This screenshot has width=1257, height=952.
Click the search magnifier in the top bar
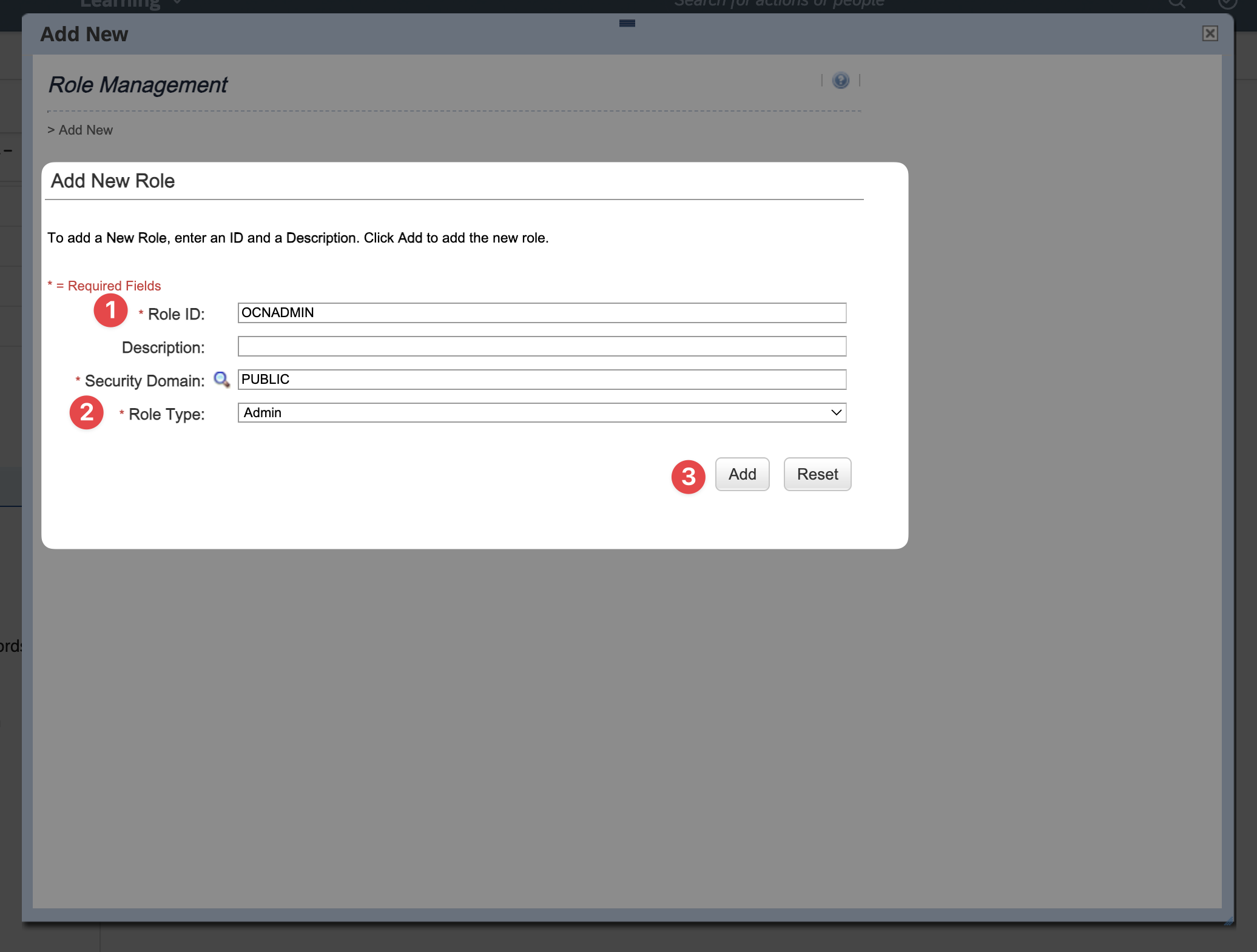(x=1176, y=4)
